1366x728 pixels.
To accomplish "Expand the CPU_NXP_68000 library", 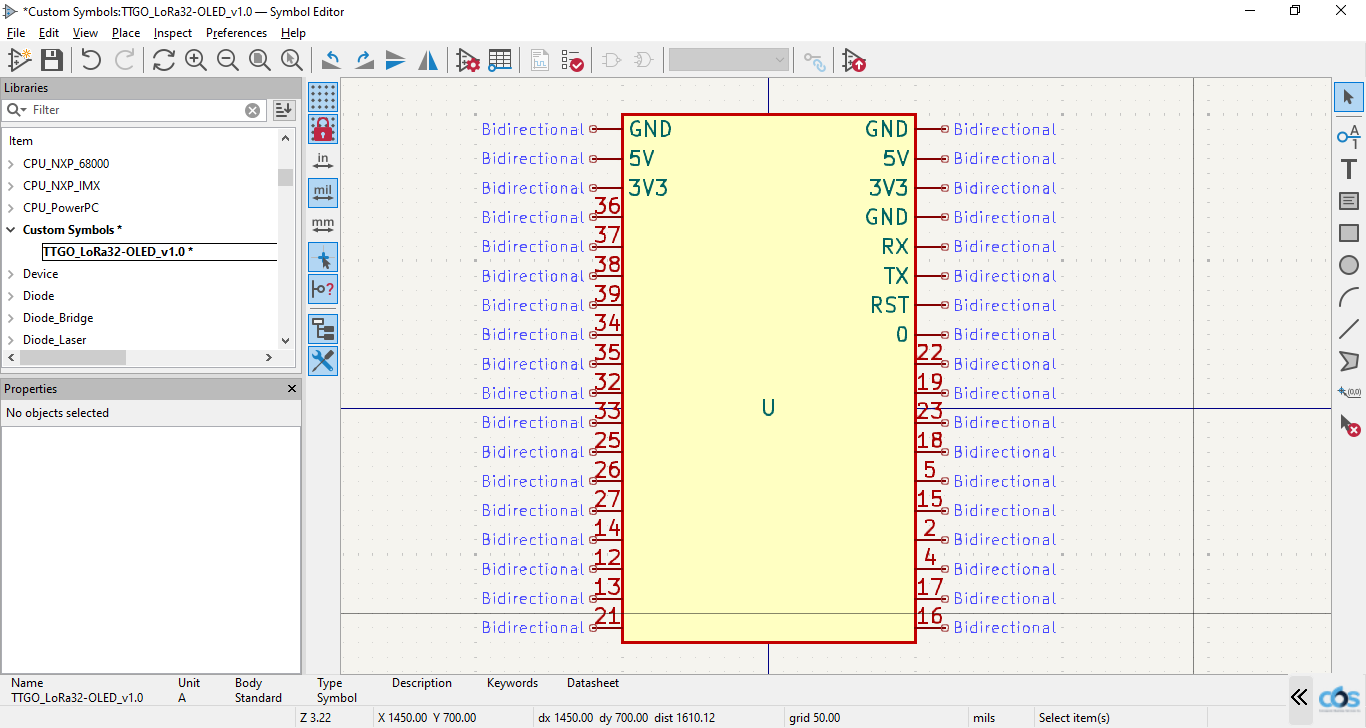I will pyautogui.click(x=11, y=164).
